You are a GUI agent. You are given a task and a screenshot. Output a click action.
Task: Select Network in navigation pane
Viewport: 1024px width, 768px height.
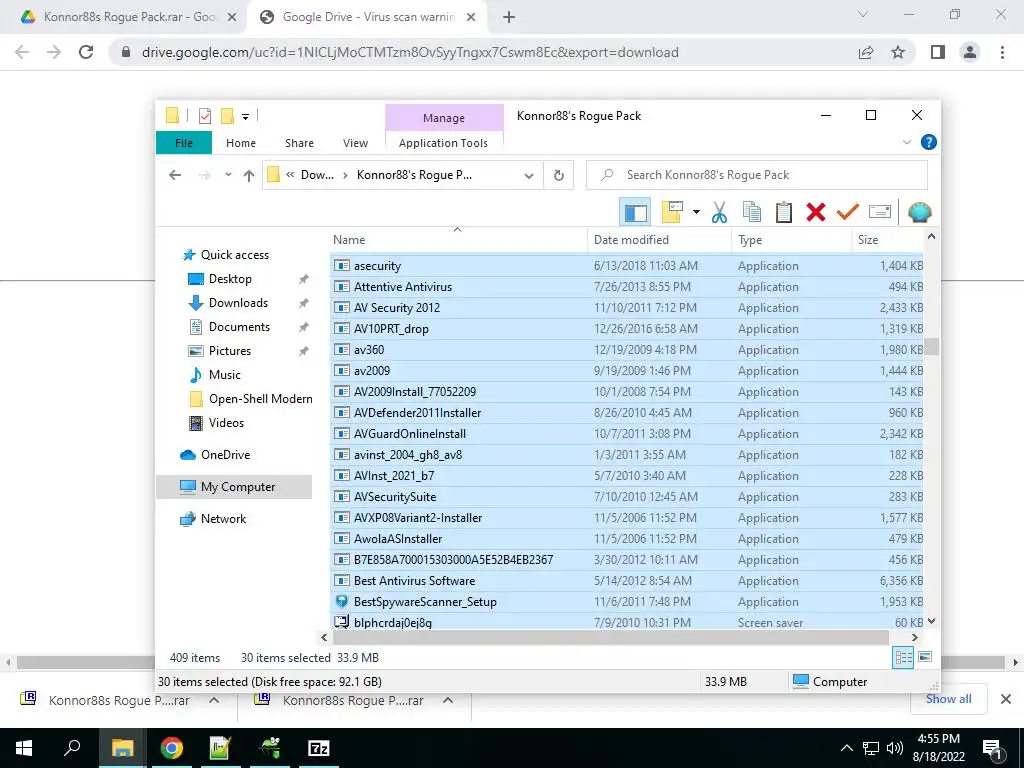(223, 519)
